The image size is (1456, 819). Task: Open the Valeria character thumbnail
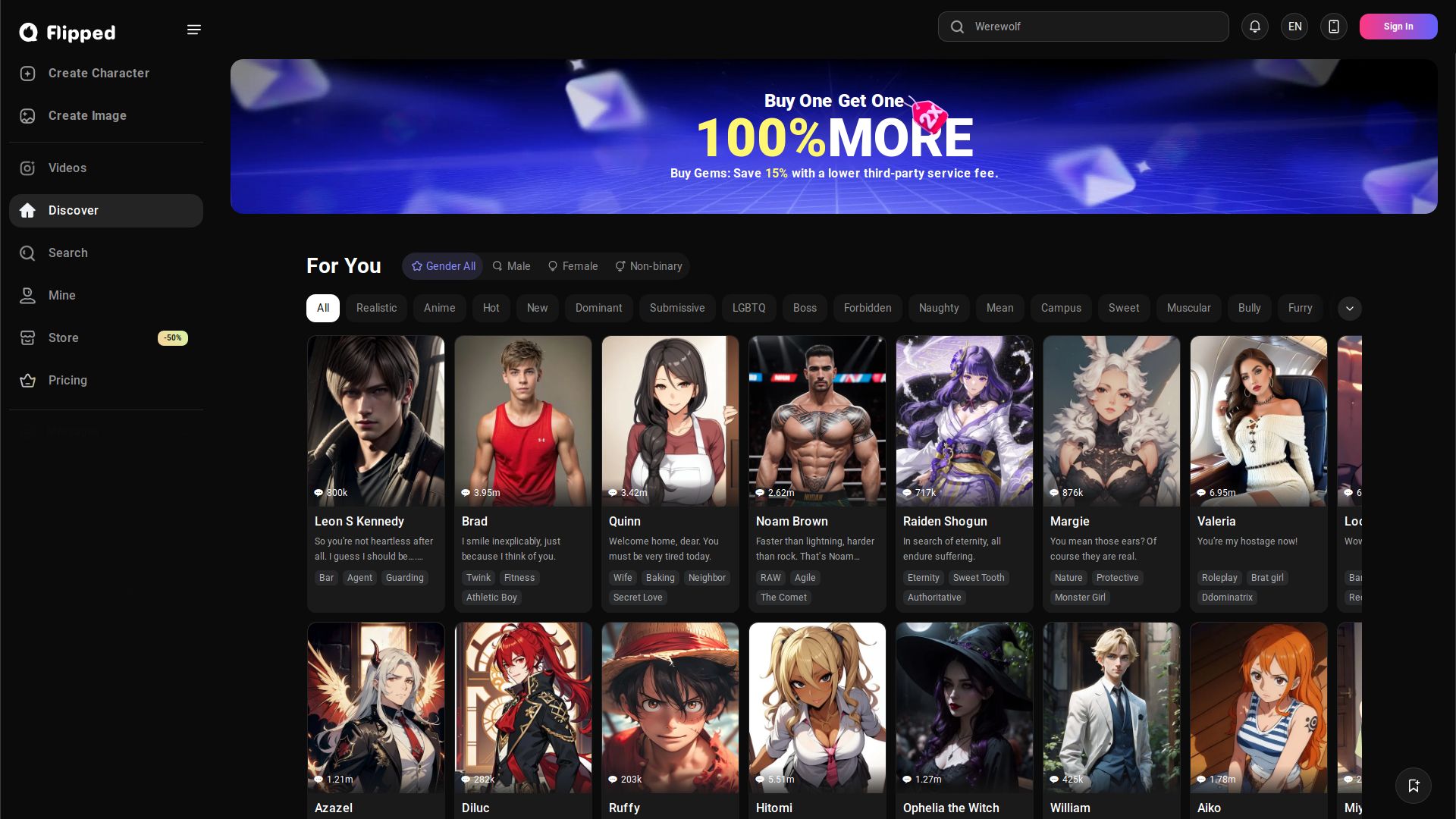pyautogui.click(x=1259, y=422)
